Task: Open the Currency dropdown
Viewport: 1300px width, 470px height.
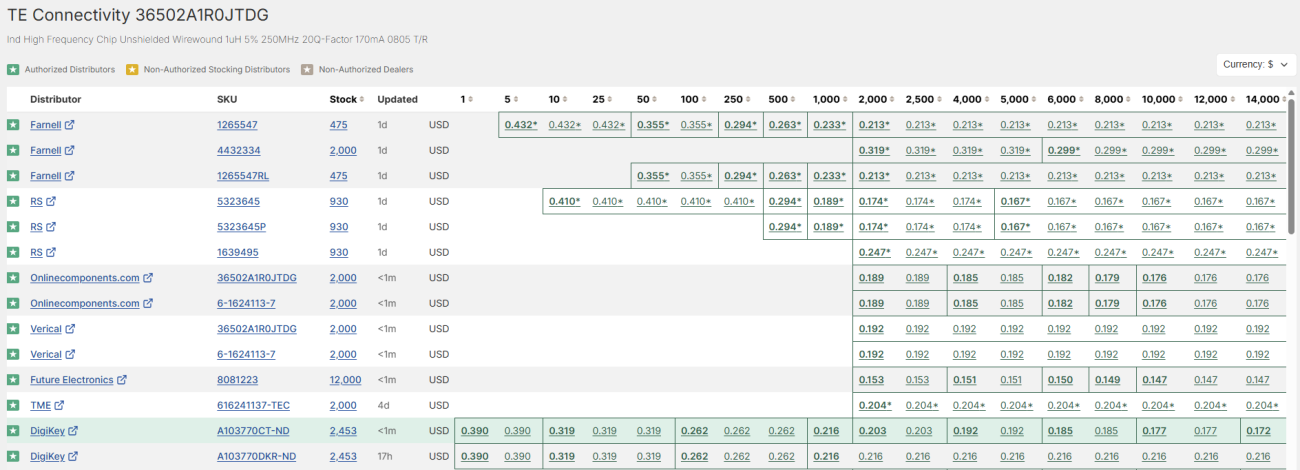Action: (1255, 64)
